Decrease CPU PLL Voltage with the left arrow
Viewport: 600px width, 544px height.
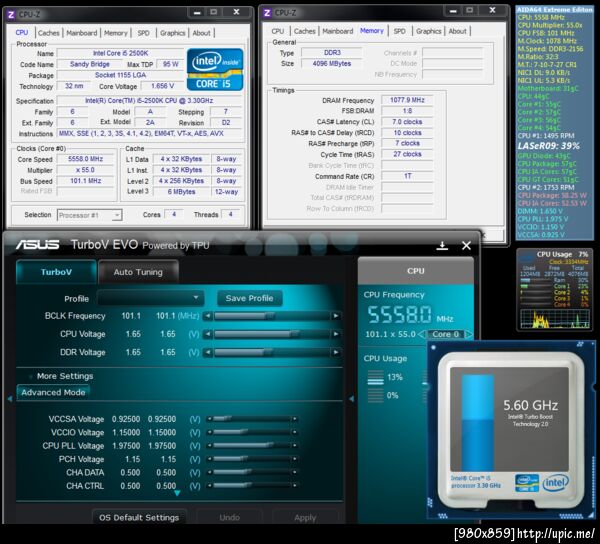(x=209, y=446)
